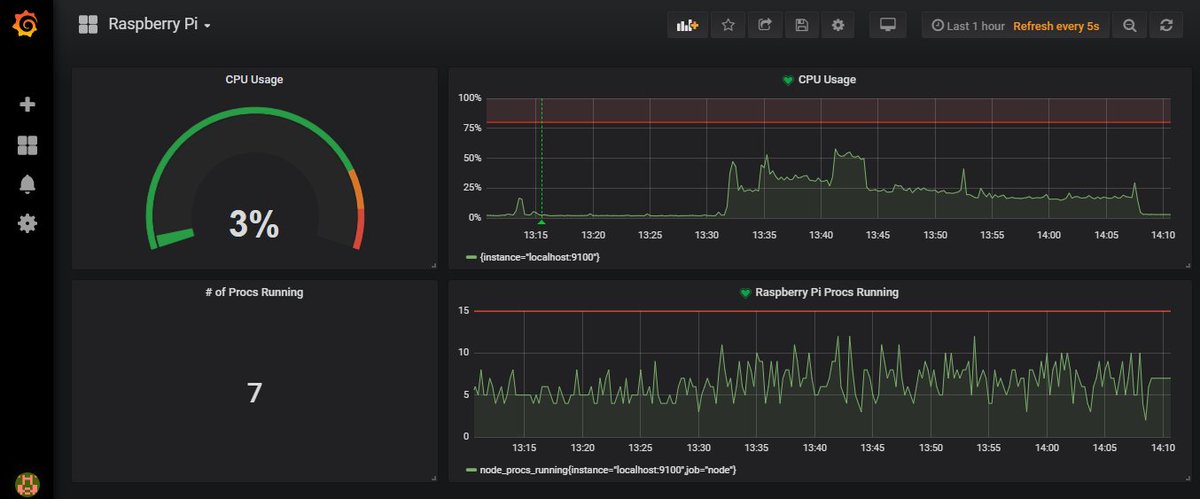Click the refresh dashboard icon

pos(1166,26)
